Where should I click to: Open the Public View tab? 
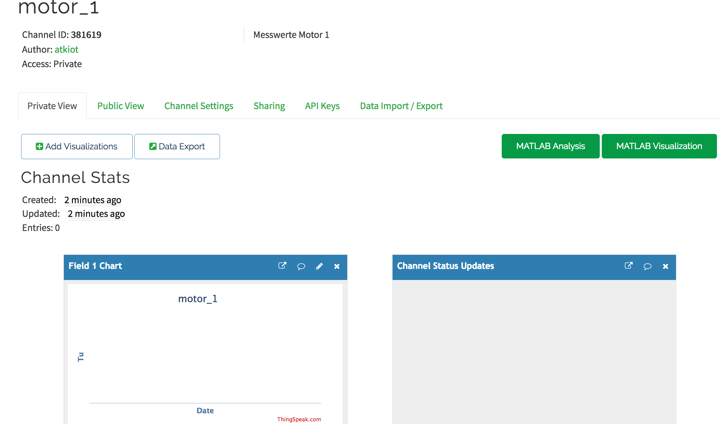[120, 106]
